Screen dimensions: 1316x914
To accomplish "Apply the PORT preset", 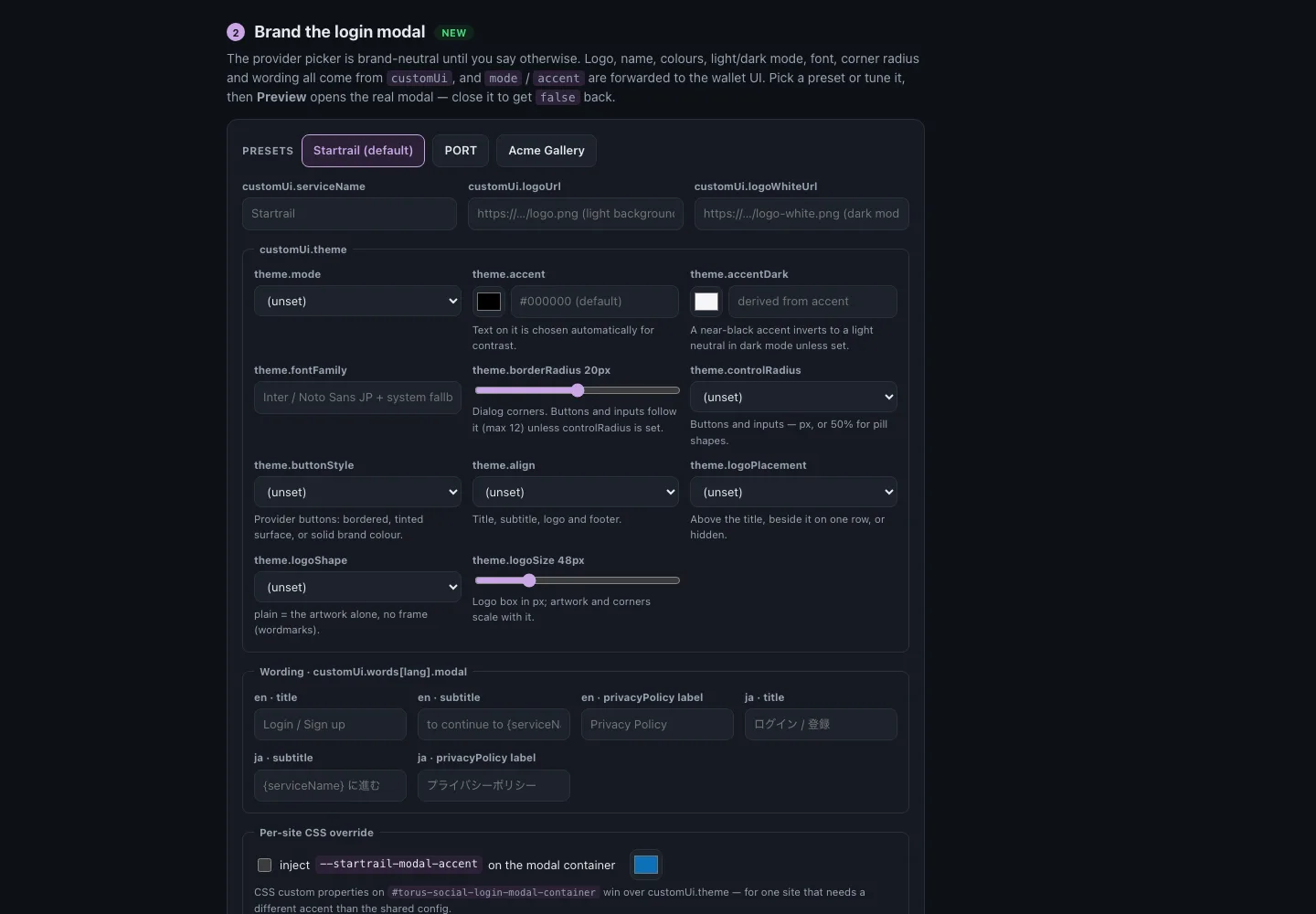I will 461,151.
